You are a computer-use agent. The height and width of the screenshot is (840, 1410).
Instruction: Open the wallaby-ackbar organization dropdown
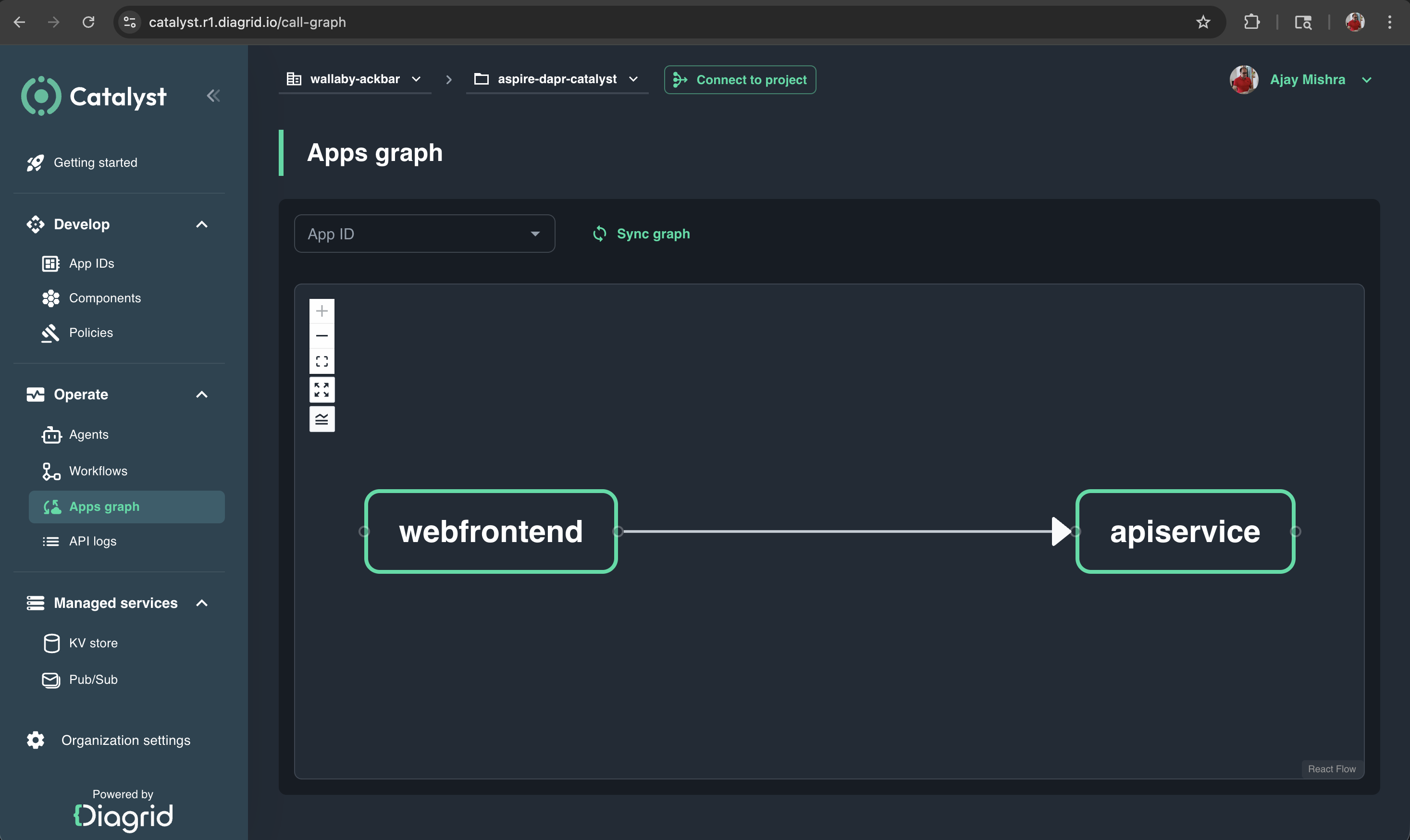(354, 79)
